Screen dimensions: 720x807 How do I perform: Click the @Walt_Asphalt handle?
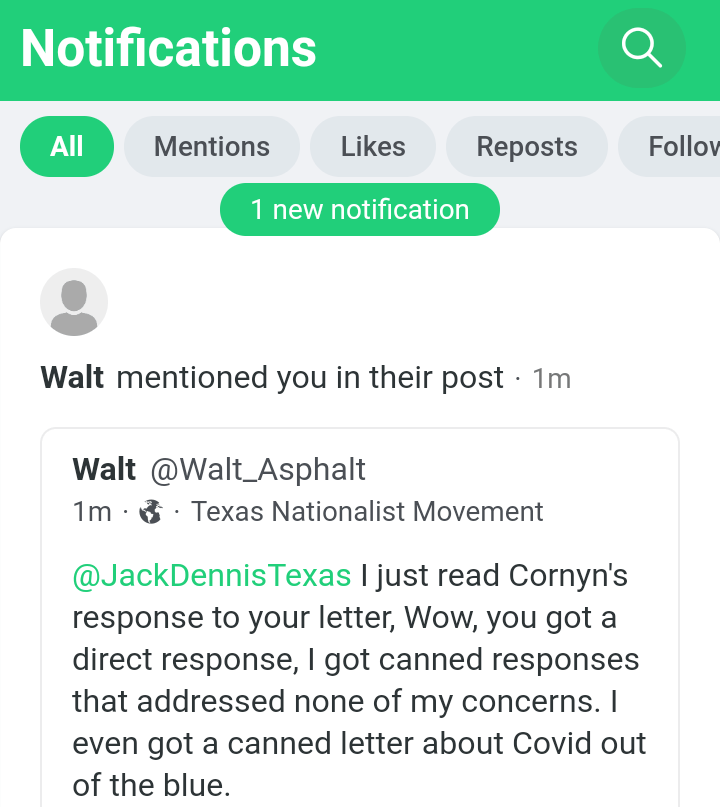coord(258,469)
